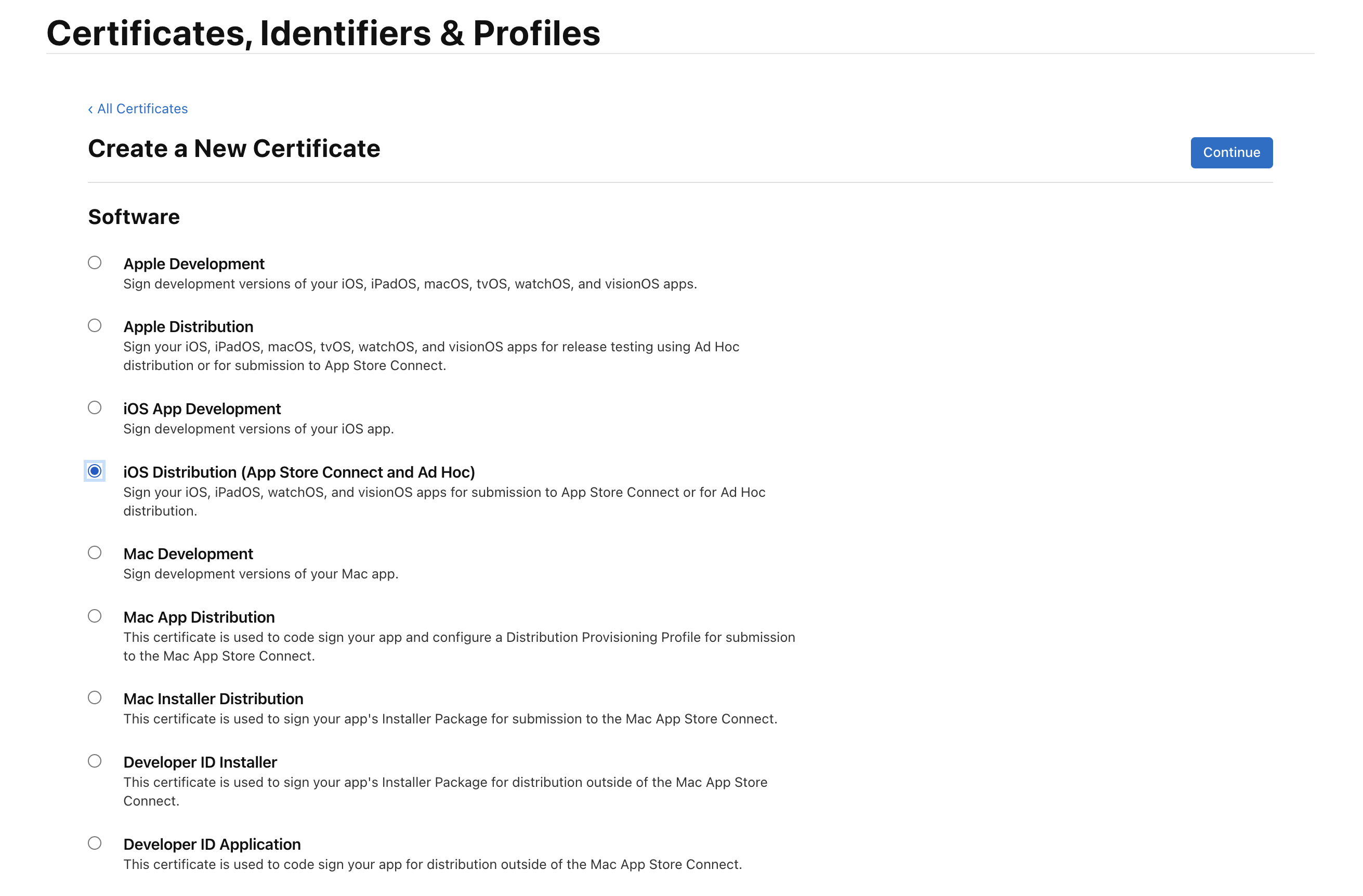Select Mac App Distribution radio button
Image resolution: width=1363 pixels, height=896 pixels.
[x=95, y=616]
